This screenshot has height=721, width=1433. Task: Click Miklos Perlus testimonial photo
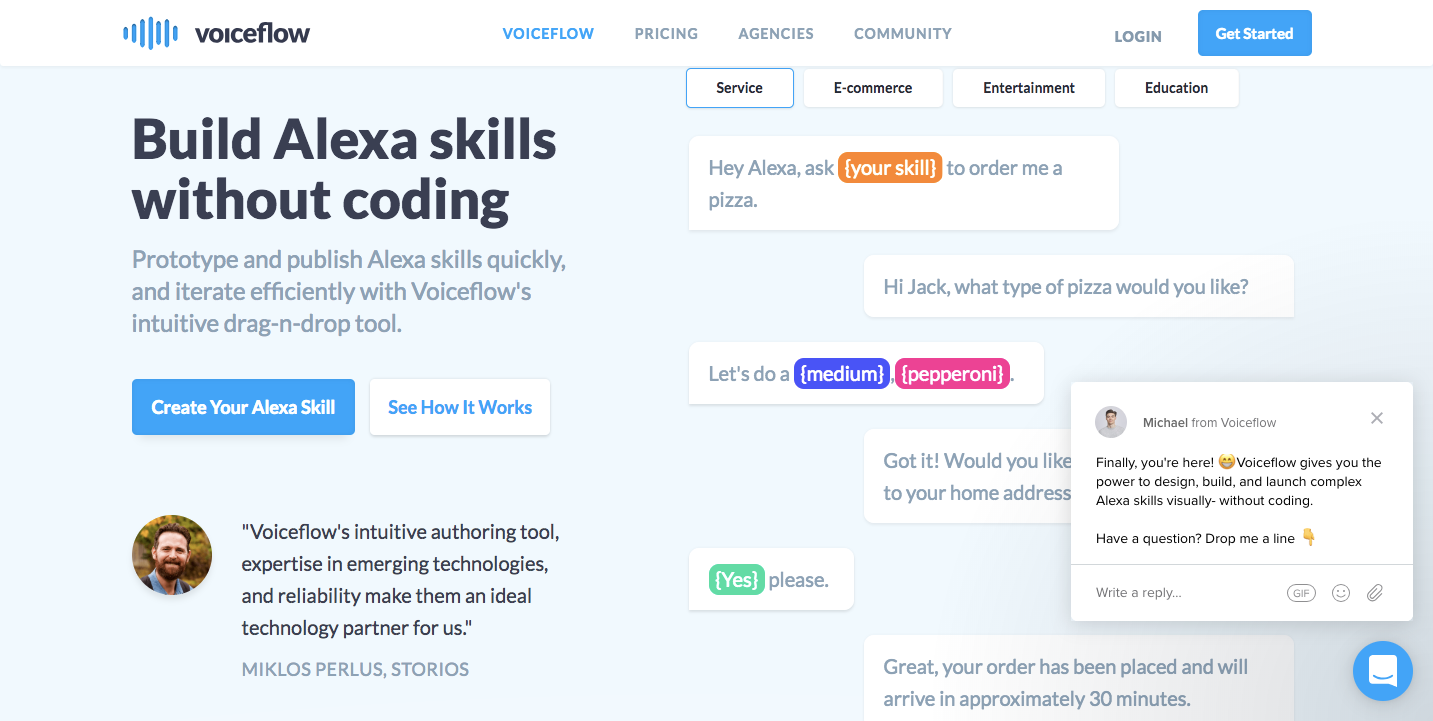pyautogui.click(x=172, y=555)
